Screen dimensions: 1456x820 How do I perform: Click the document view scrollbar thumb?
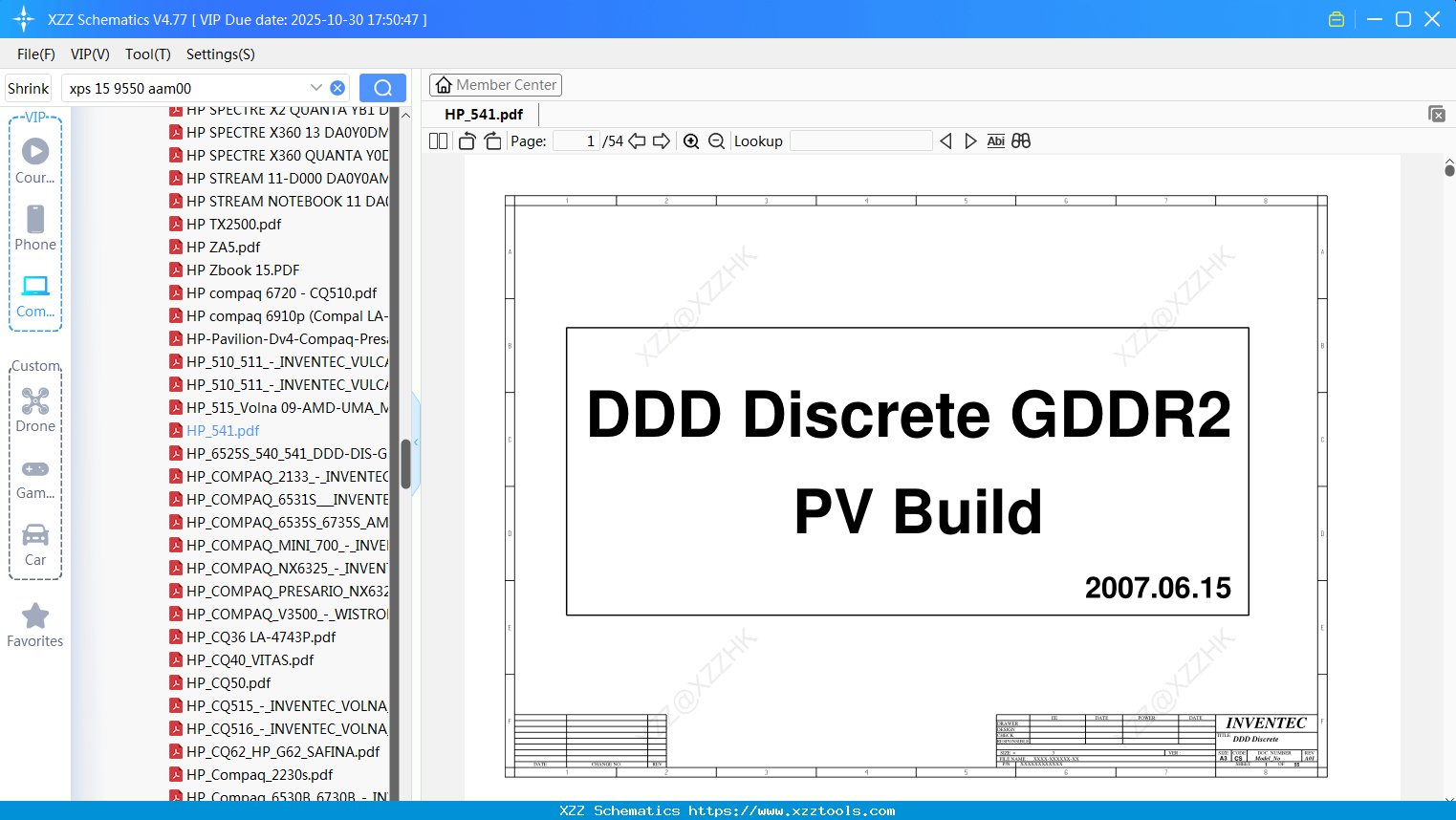click(x=1449, y=170)
